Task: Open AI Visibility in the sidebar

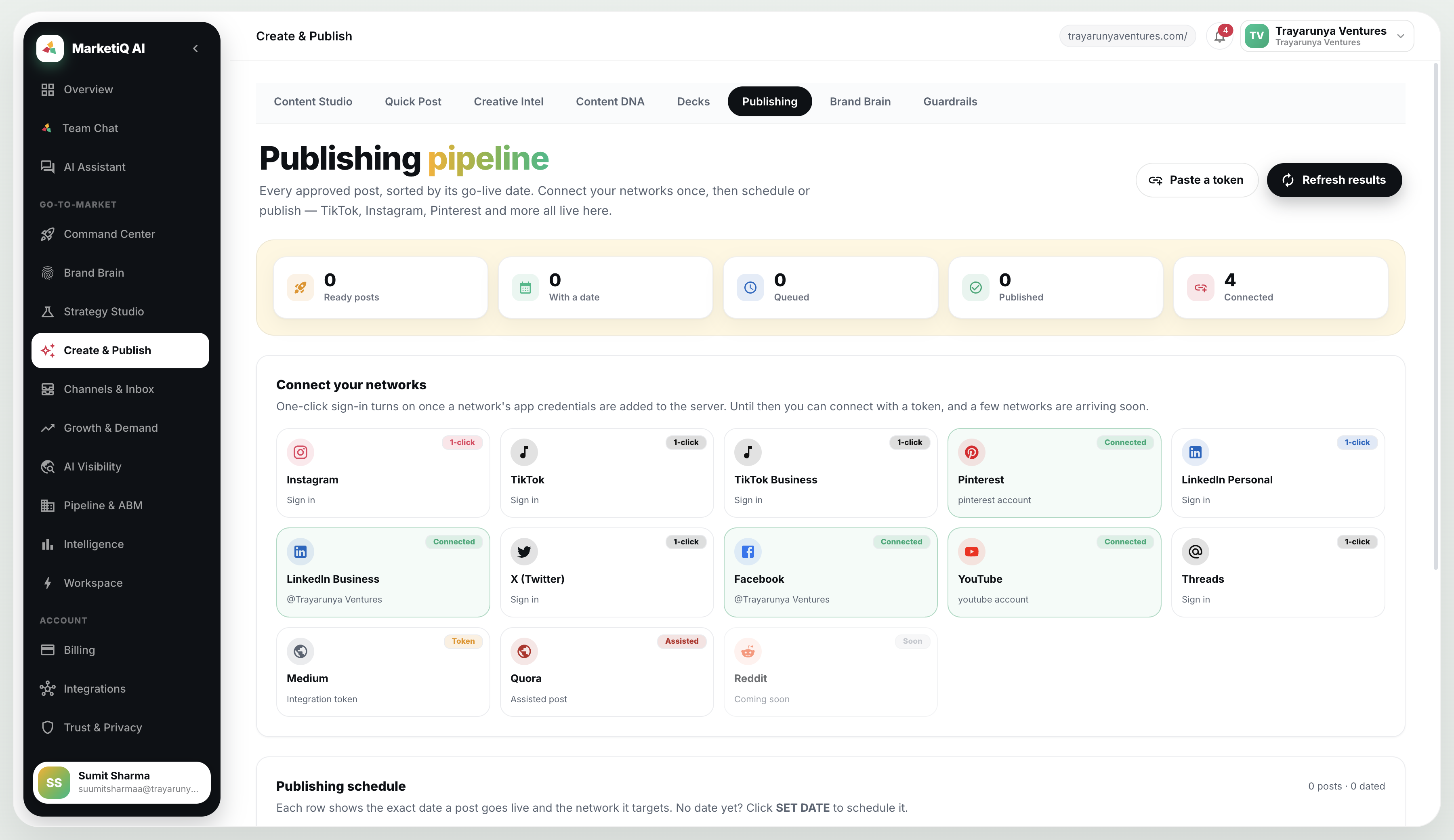Action: 120,466
